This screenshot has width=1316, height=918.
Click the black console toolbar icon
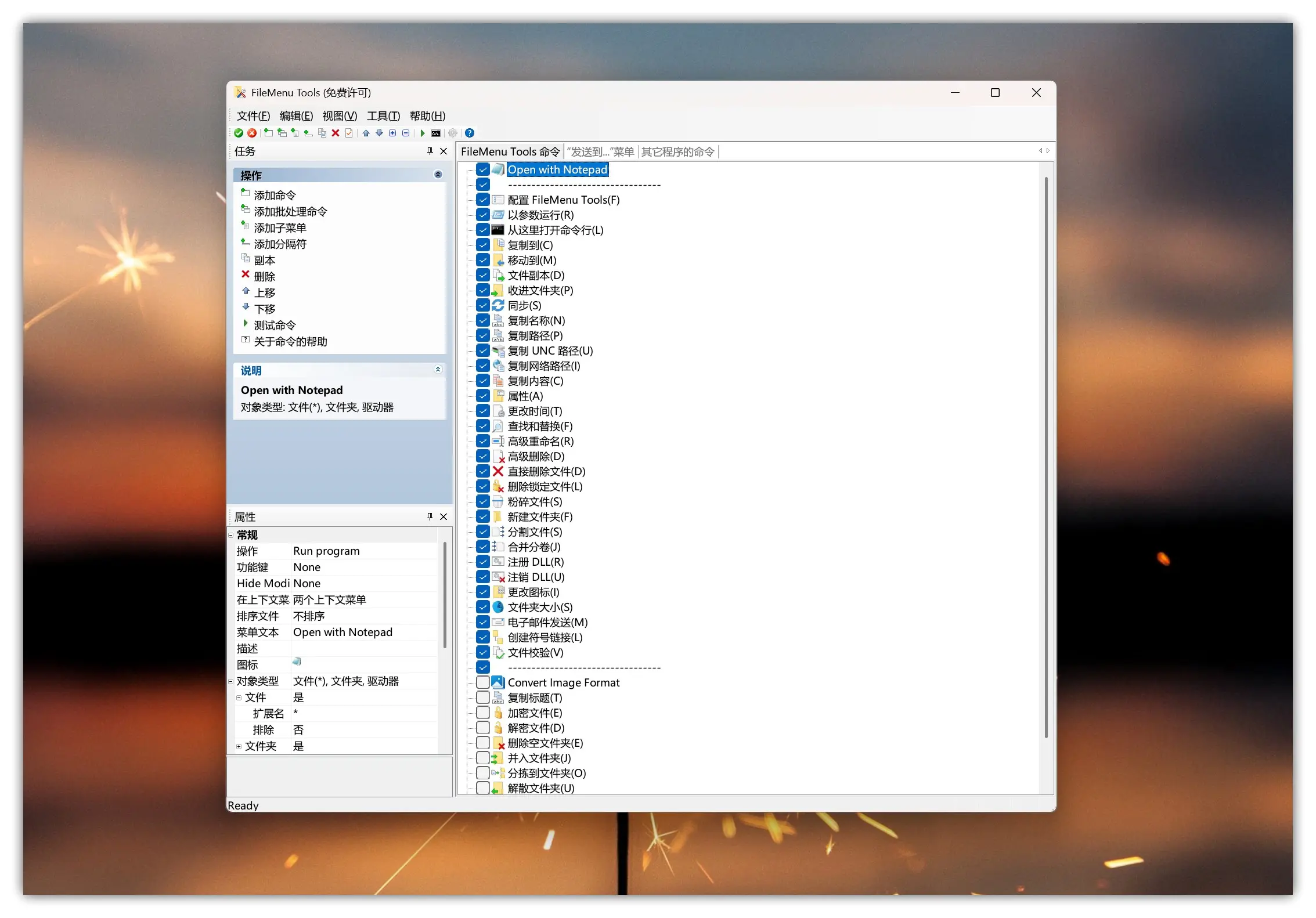pos(436,133)
